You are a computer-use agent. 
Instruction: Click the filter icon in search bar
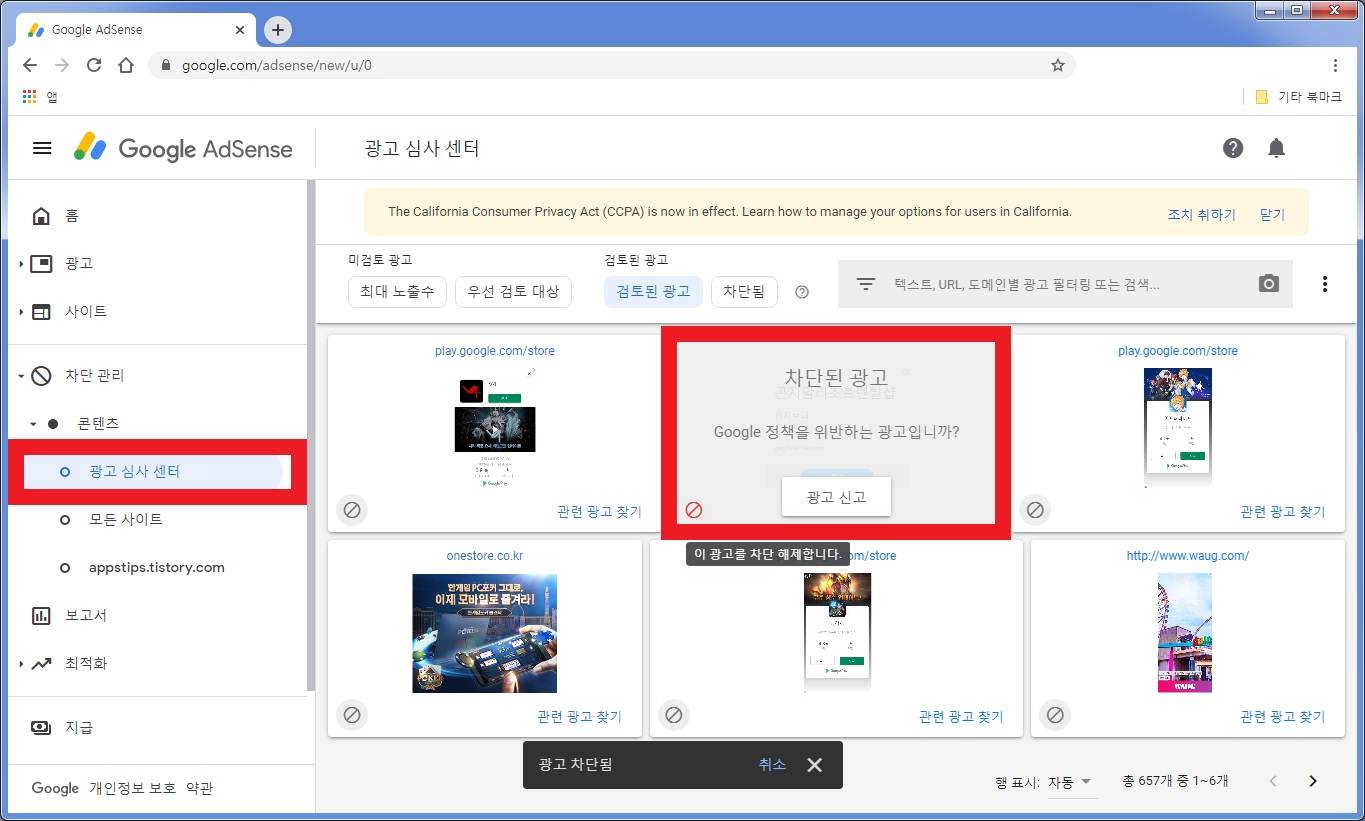(866, 284)
